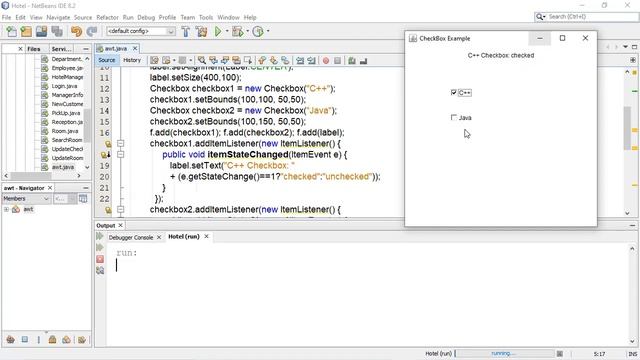Click the Profile Project clock icon
This screenshot has height=360, width=640.
pos(258,31)
